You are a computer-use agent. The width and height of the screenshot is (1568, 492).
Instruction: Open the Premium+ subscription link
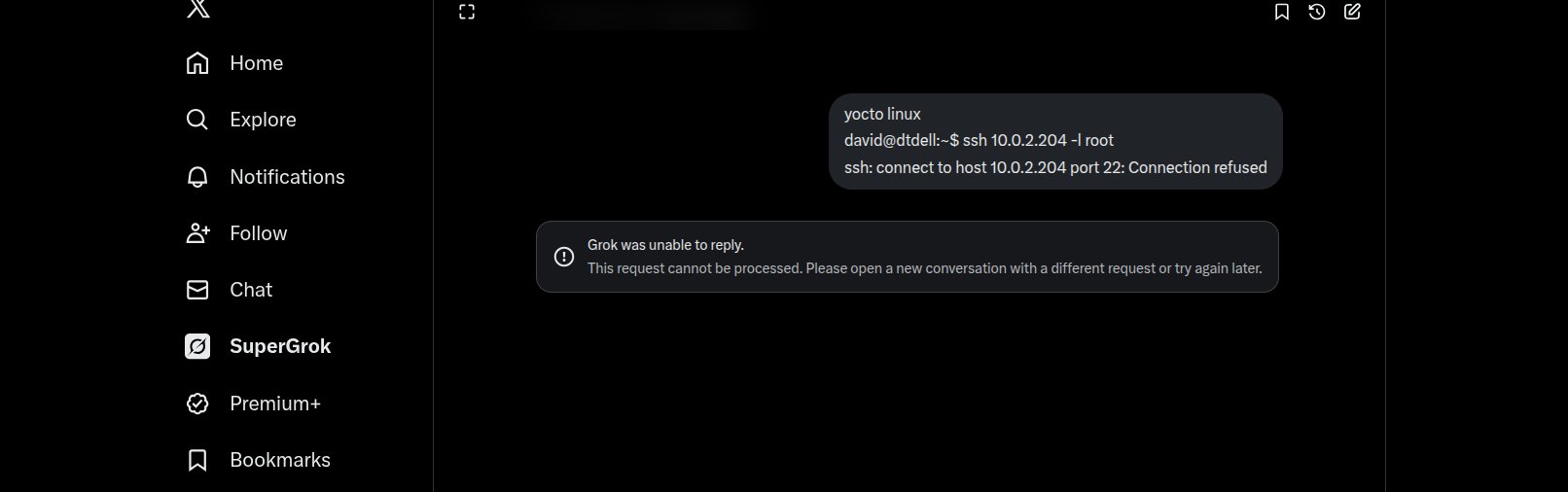coord(275,404)
